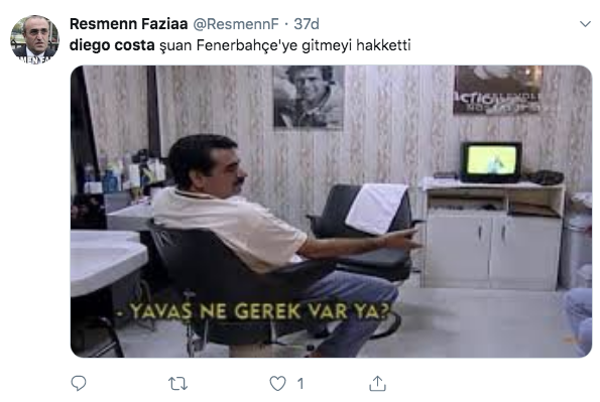Screen dimensions: 600x402
Task: Click the bold diego costa text
Action: pos(112,45)
